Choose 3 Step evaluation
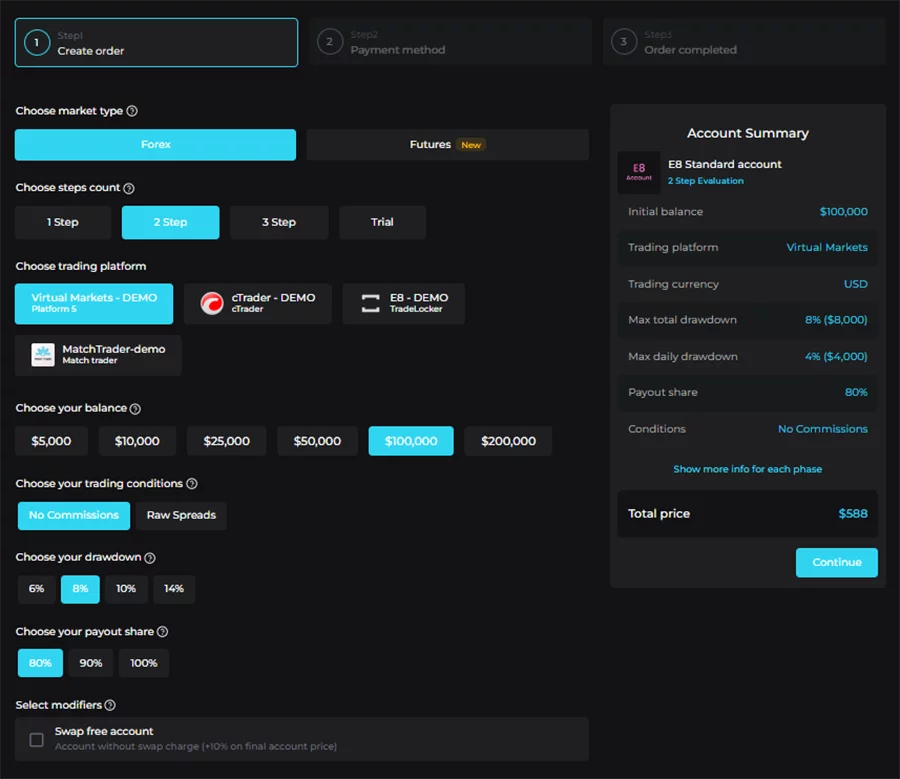The height and width of the screenshot is (779, 900). coord(279,222)
